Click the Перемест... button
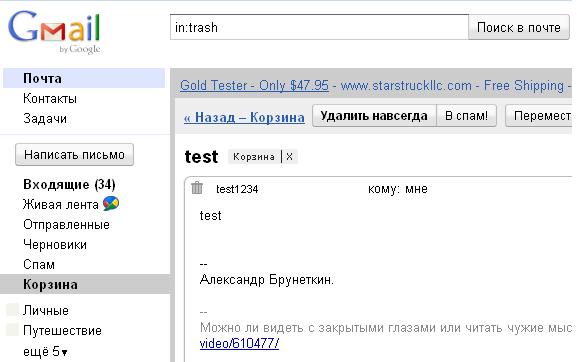The width and height of the screenshot is (577, 362). click(x=539, y=116)
